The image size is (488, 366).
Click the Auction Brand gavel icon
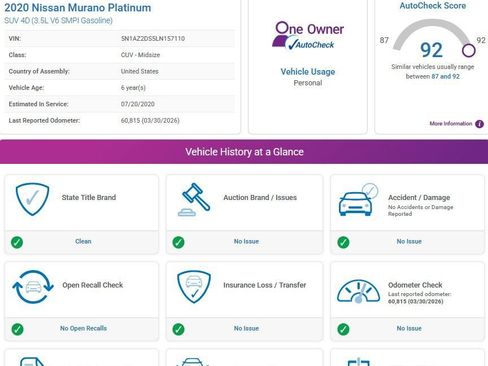tap(194, 199)
